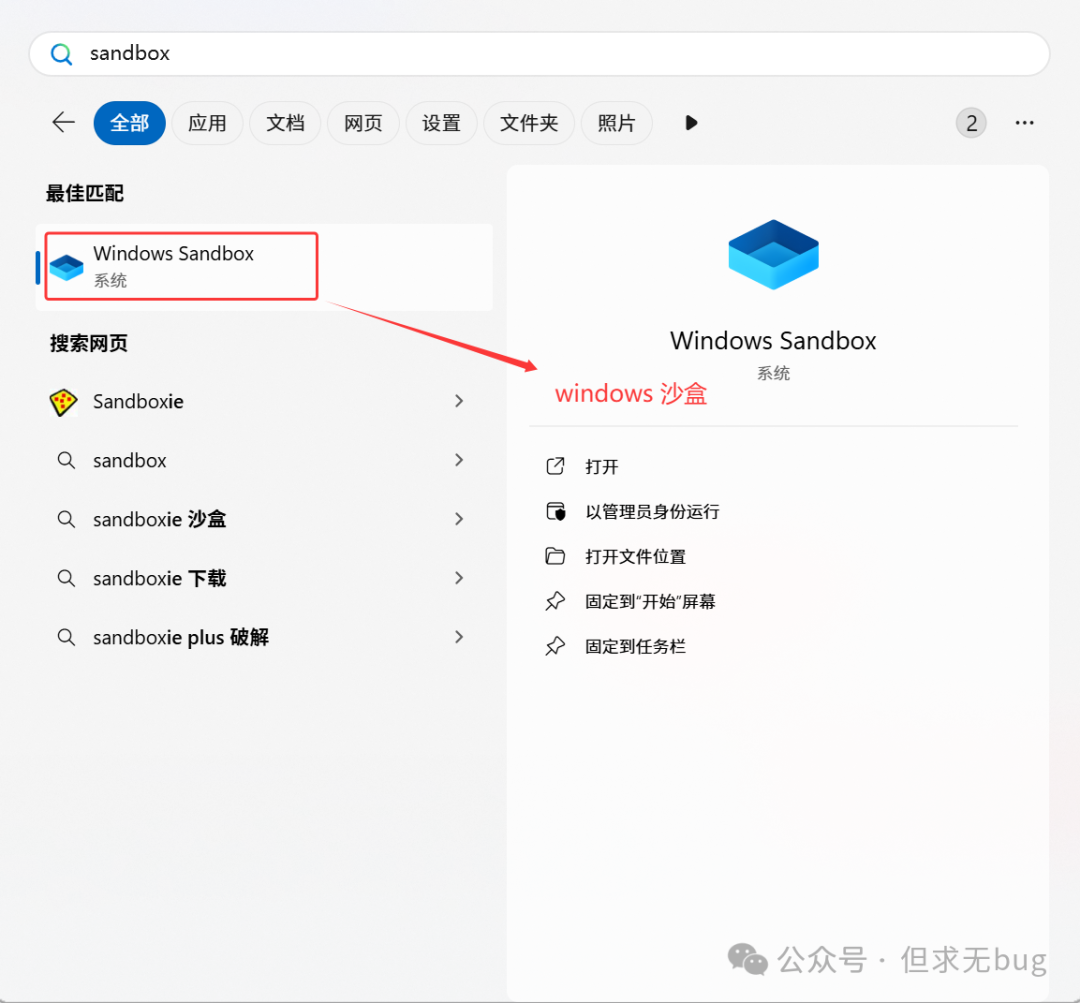Select the 文档 filter tab
Screen dimensions: 1080x1003
click(x=285, y=123)
